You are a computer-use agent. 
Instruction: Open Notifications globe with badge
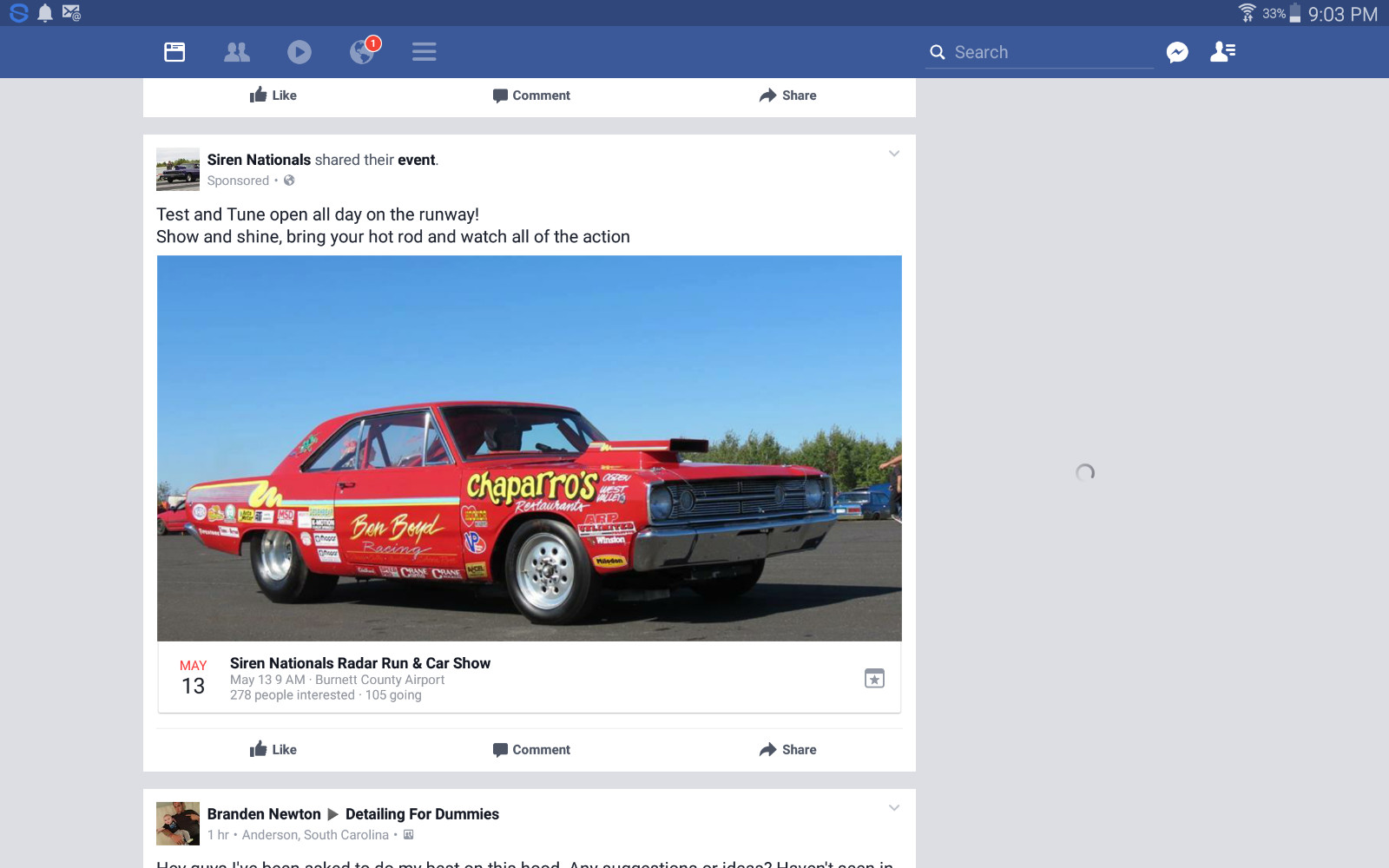pyautogui.click(x=363, y=51)
